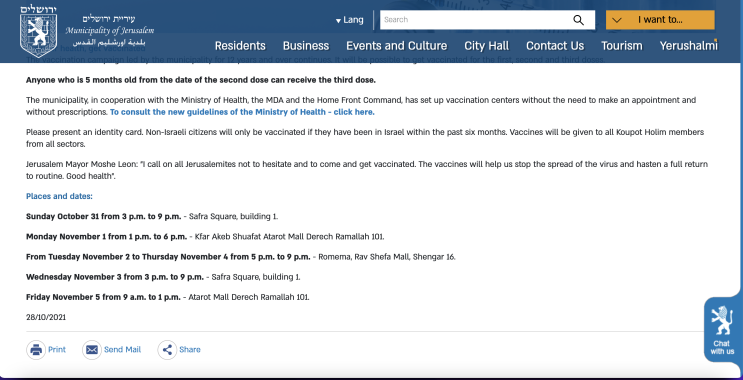Click the 'From Tuesday November 2' schedule line
The width and height of the screenshot is (743, 380).
click(241, 257)
